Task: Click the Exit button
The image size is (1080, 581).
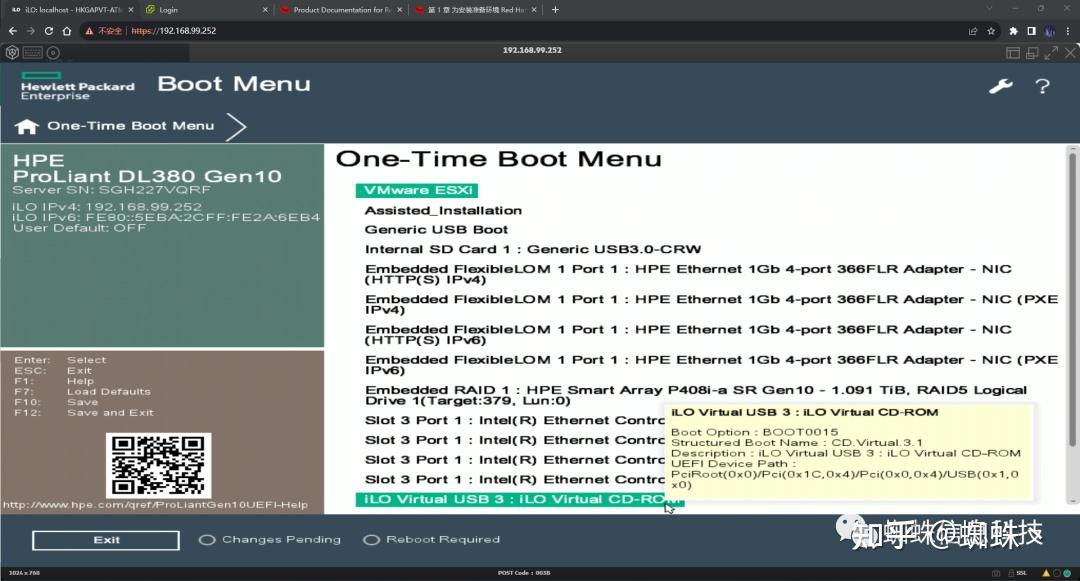Action: tap(104, 539)
